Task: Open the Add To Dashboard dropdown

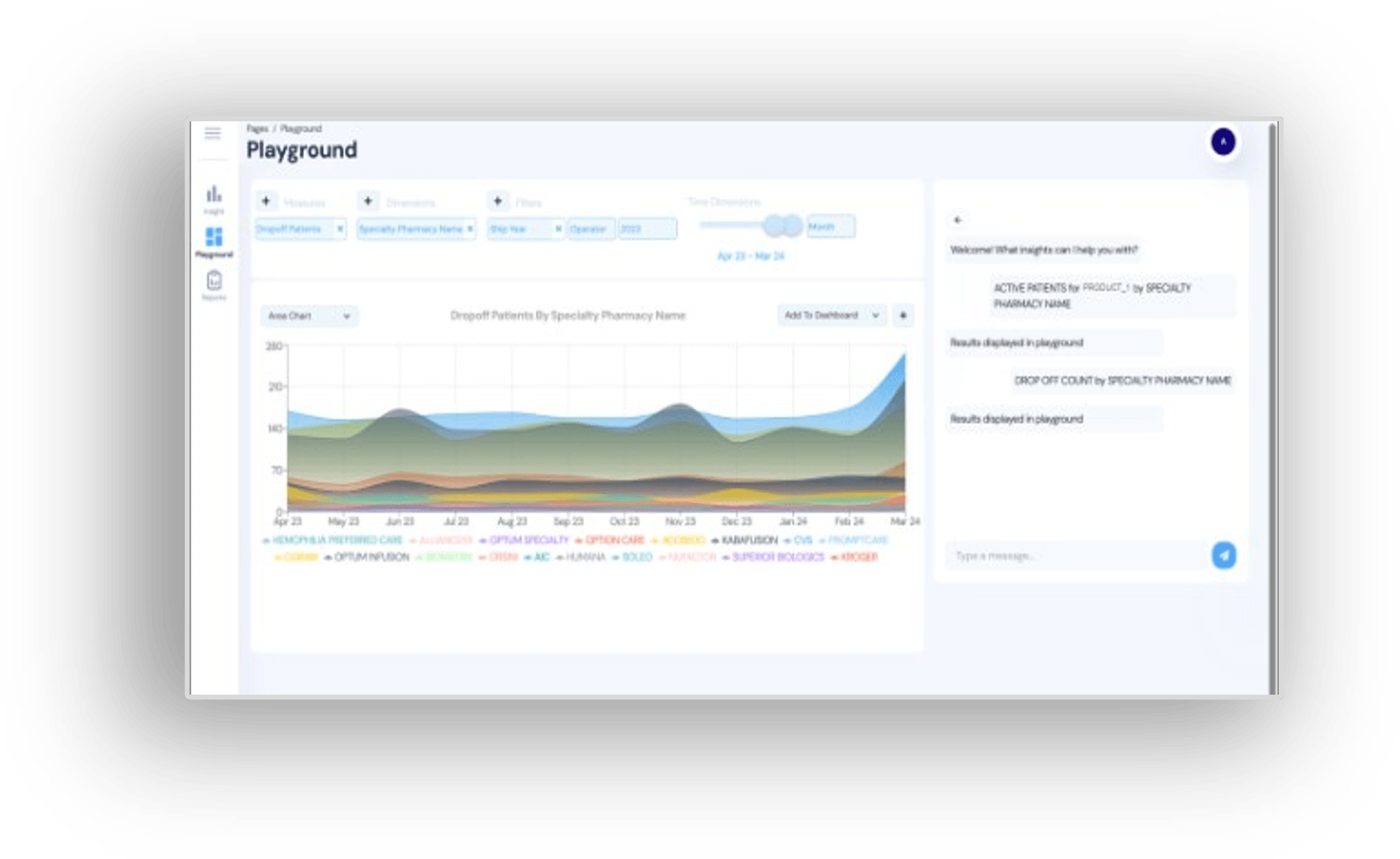Action: [831, 315]
